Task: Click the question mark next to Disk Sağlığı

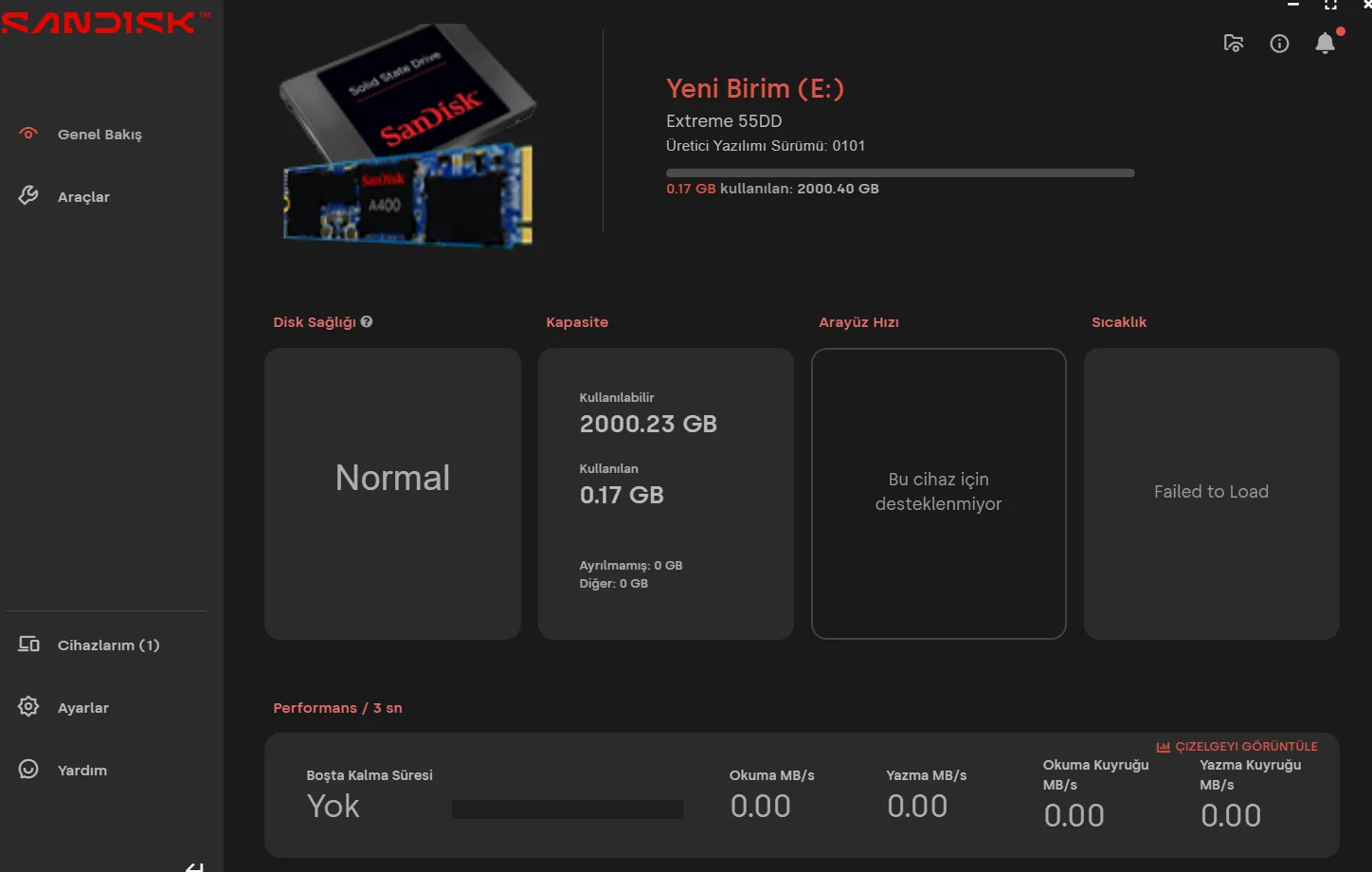Action: (367, 321)
